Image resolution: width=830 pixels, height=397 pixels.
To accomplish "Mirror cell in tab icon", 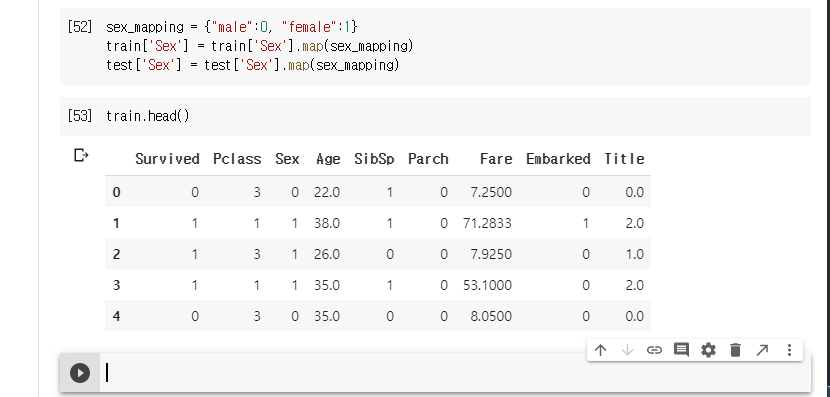I will [x=762, y=350].
